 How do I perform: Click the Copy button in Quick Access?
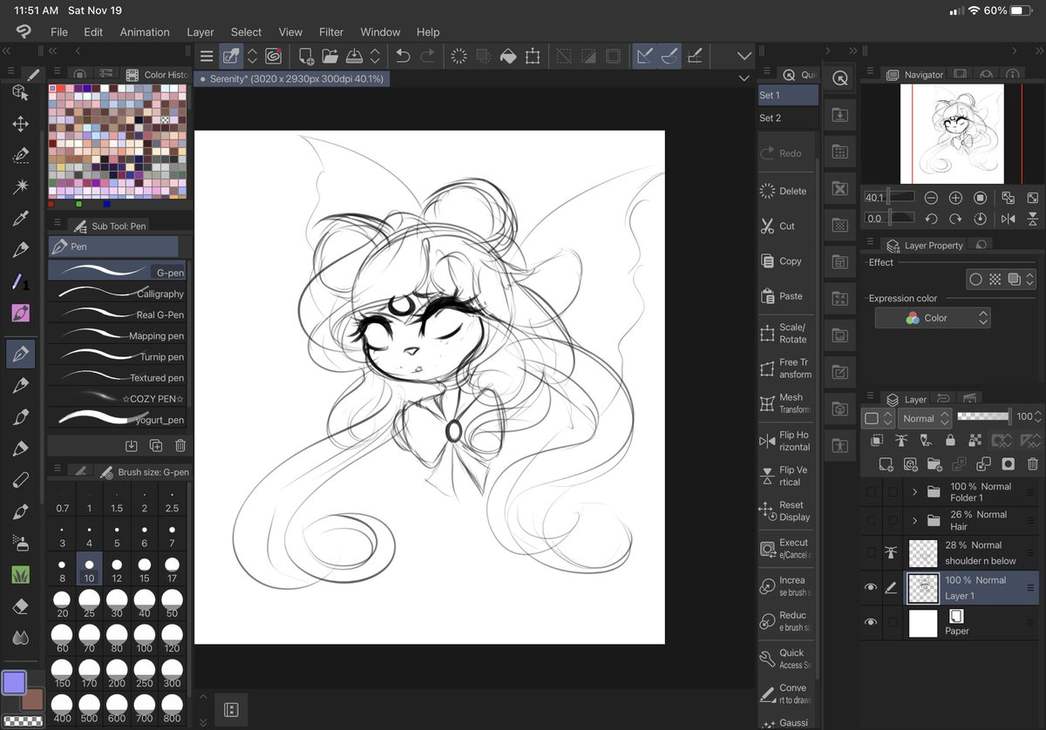click(786, 261)
